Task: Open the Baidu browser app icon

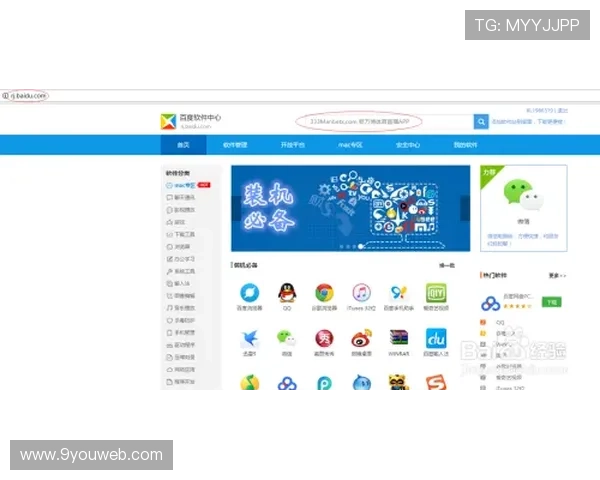Action: pyautogui.click(x=249, y=293)
